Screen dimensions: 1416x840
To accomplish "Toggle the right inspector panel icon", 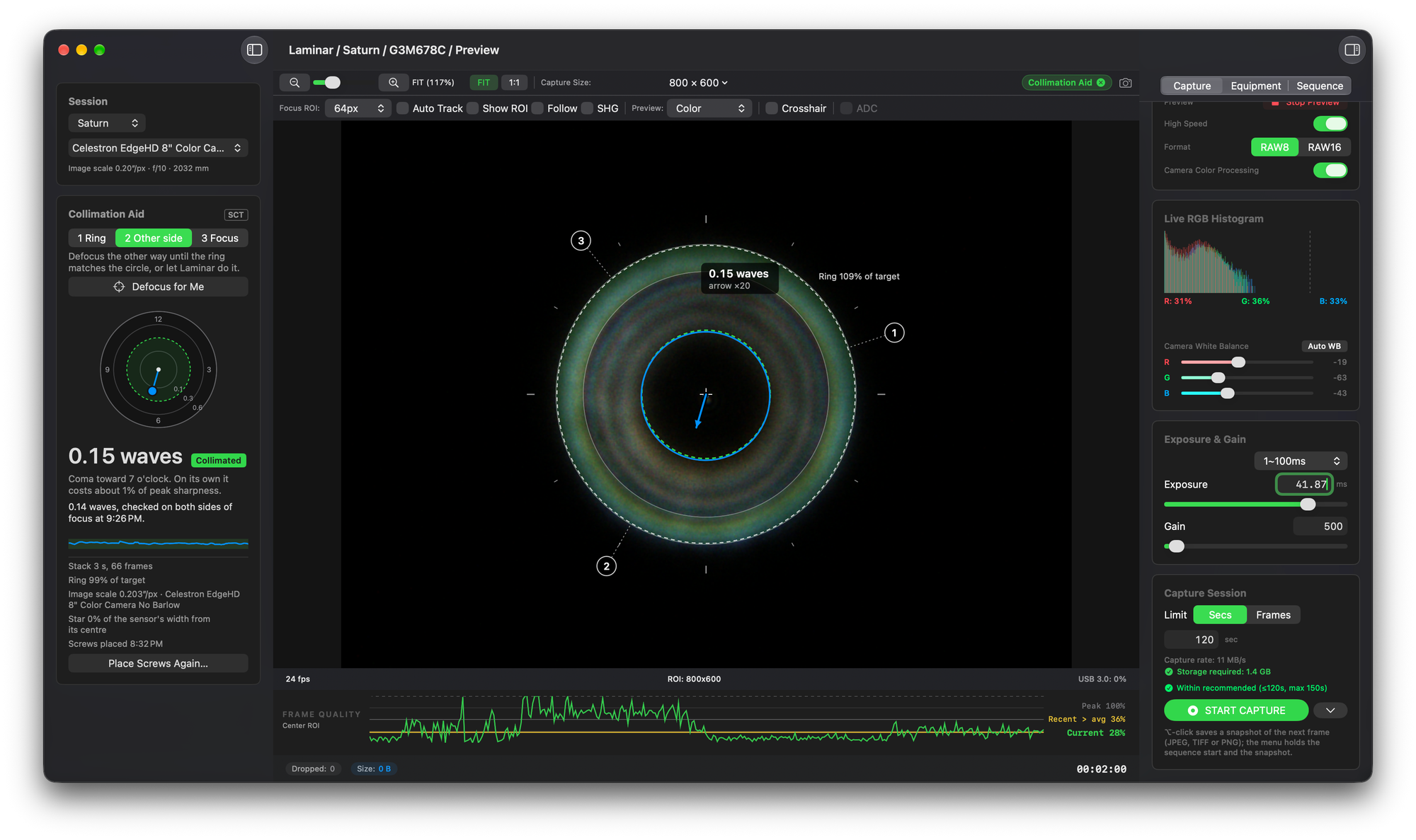I will click(x=1352, y=50).
